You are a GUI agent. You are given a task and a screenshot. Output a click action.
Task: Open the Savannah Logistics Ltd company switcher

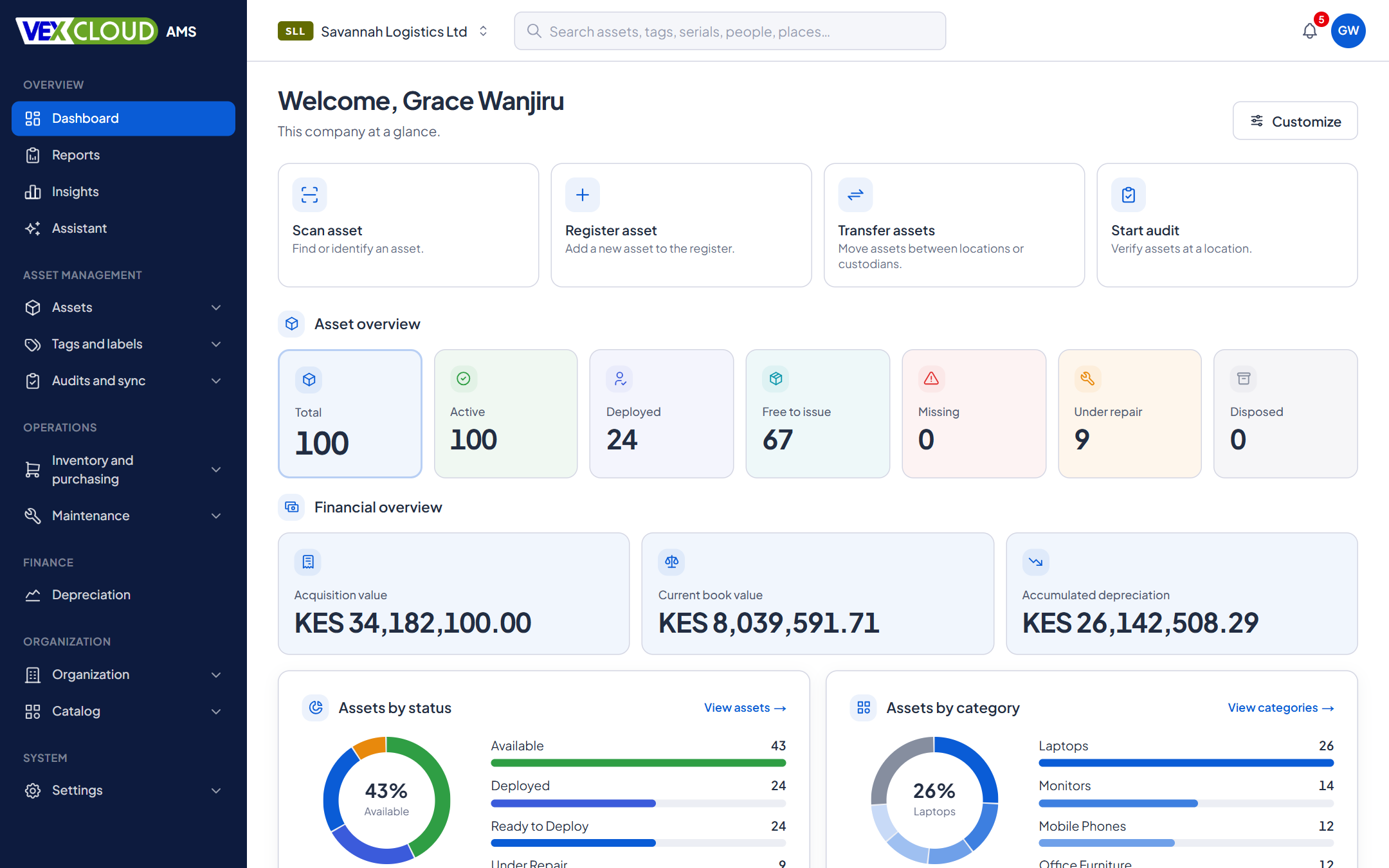click(385, 31)
